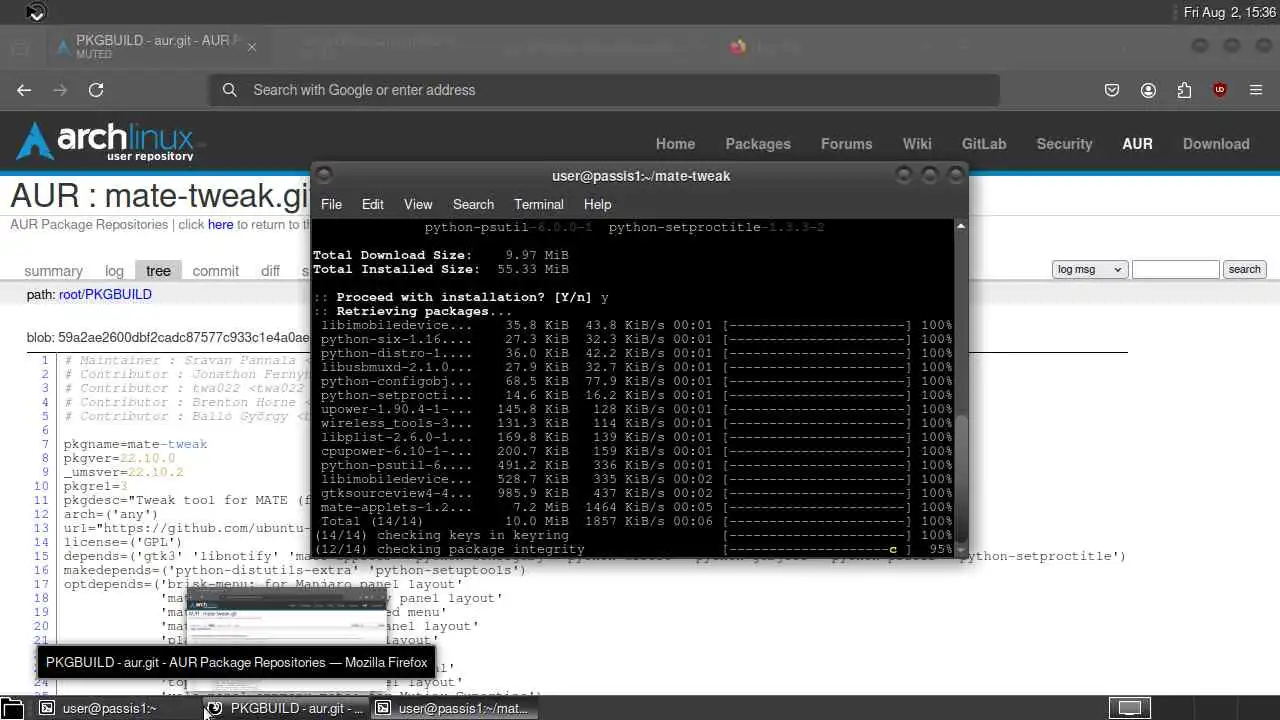The width and height of the screenshot is (1280, 720).
Task: Click the clock in the top panel
Action: click(1229, 12)
